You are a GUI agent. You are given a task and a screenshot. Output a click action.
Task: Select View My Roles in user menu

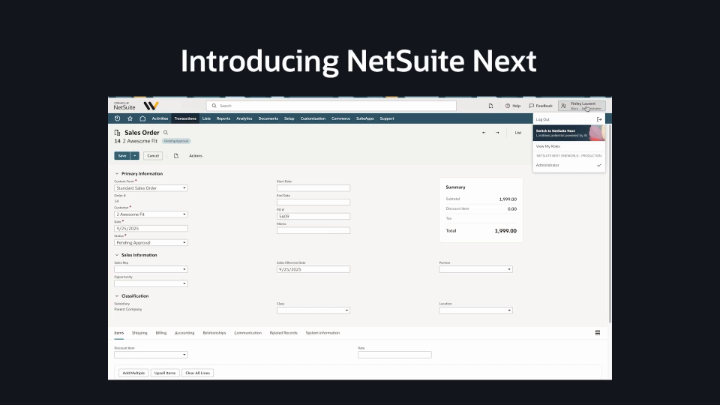click(548, 146)
